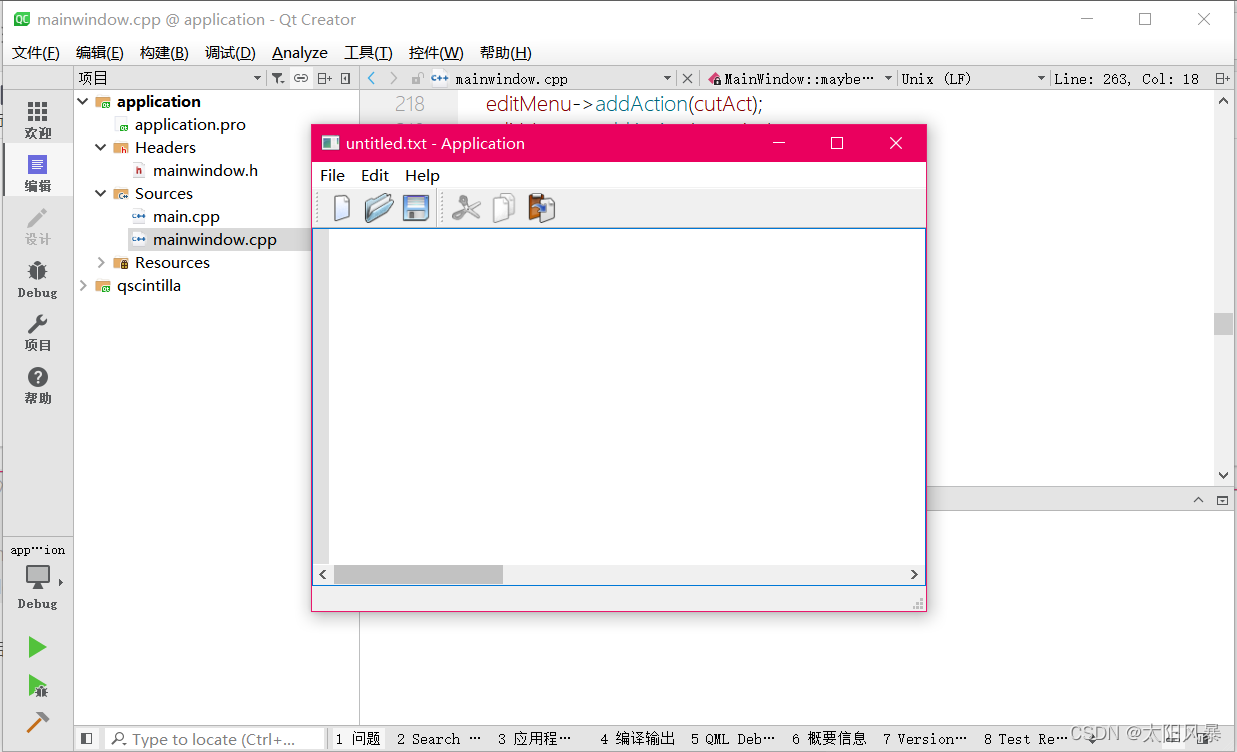
Task: Open kit selector monitor icon
Action: click(38, 577)
